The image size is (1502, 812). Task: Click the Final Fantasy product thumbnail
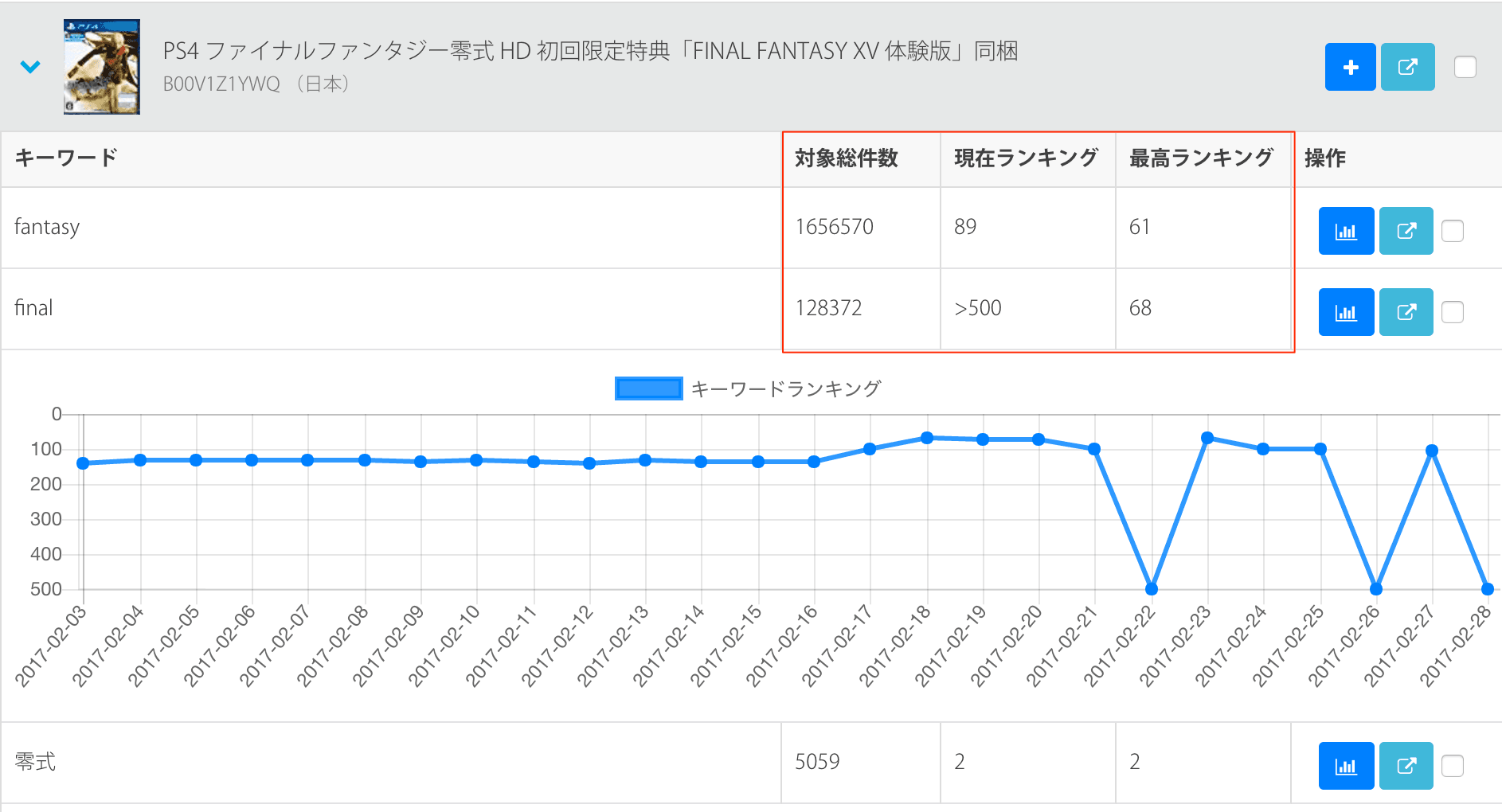[102, 67]
